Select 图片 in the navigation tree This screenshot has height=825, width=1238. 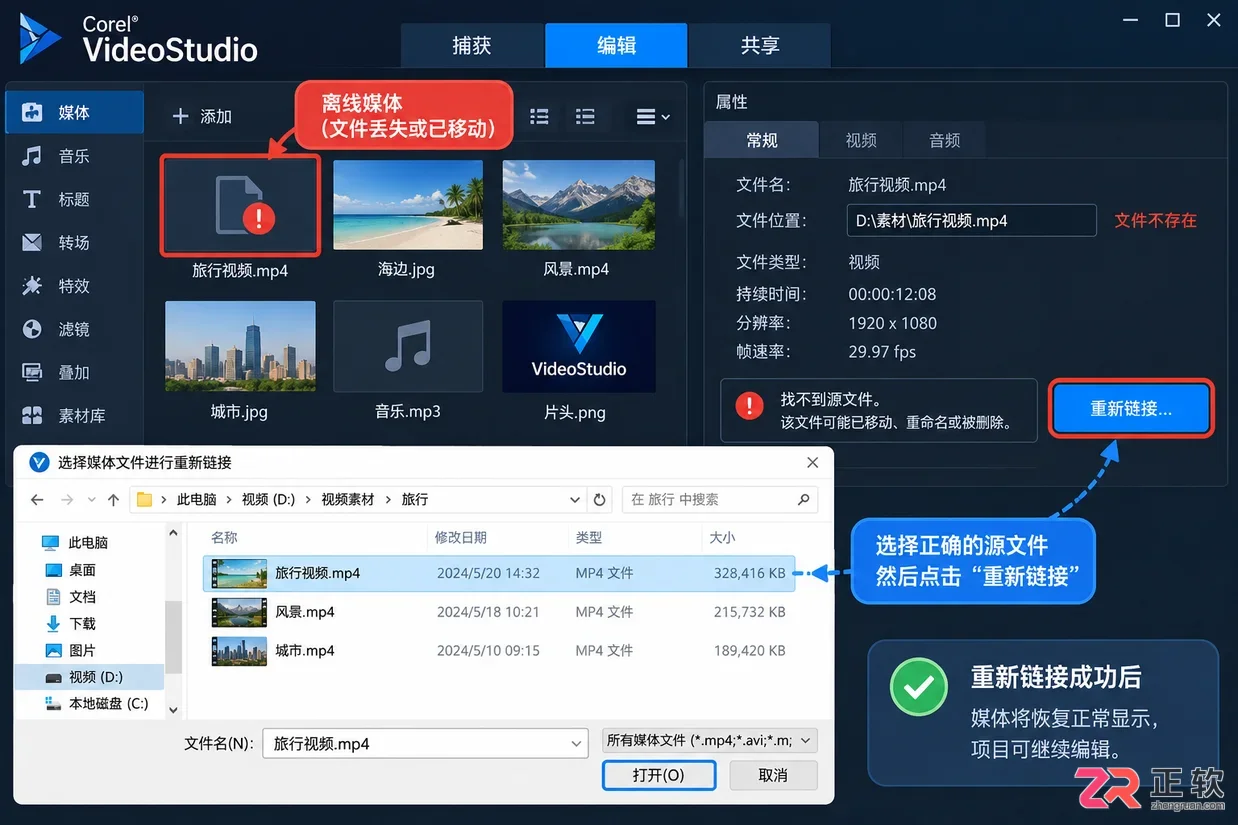(x=82, y=650)
